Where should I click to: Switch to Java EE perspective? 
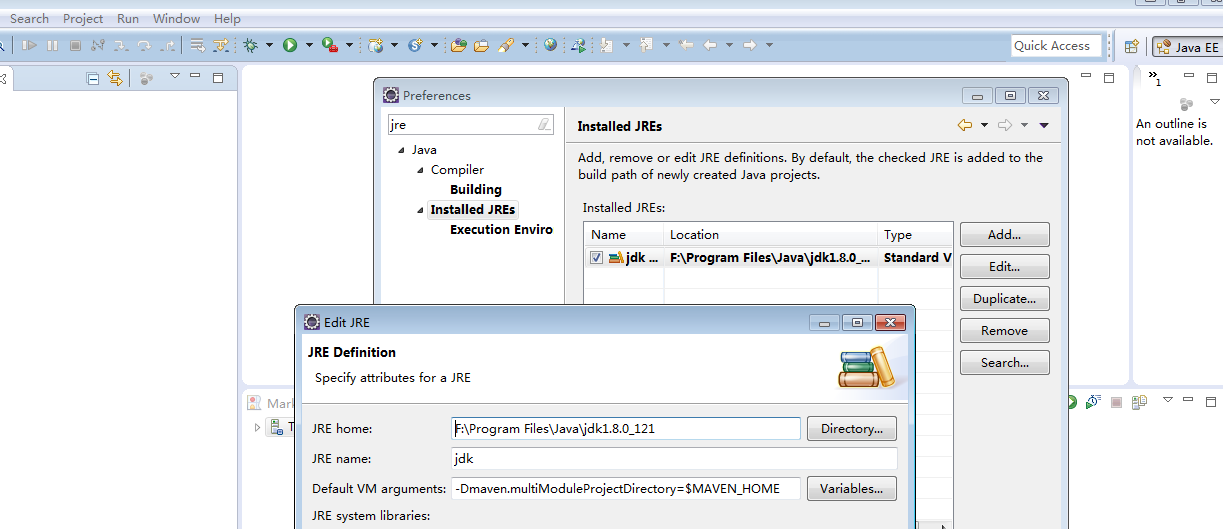[1187, 47]
